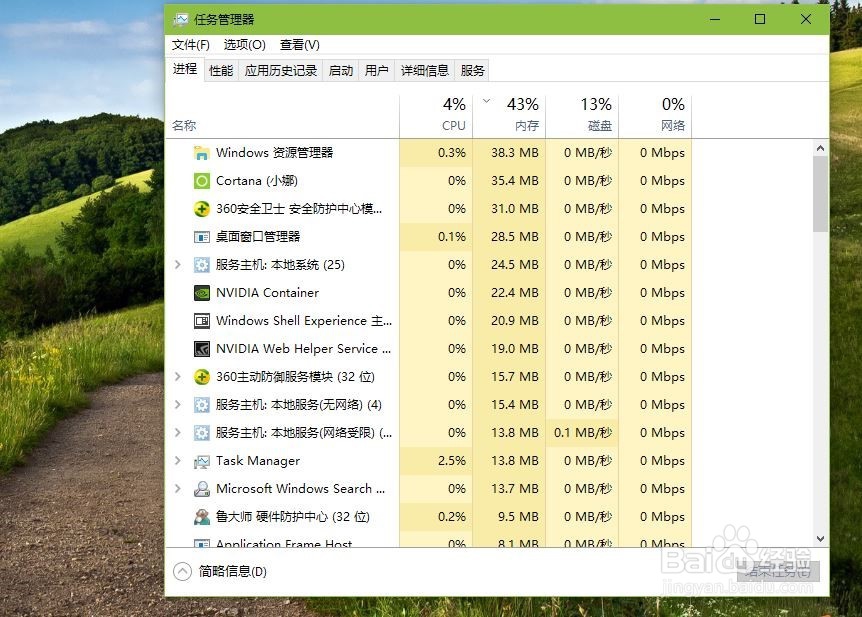The image size is (862, 617).
Task: Click the 360安全卫士 安全防护中心 icon
Action: [202, 209]
